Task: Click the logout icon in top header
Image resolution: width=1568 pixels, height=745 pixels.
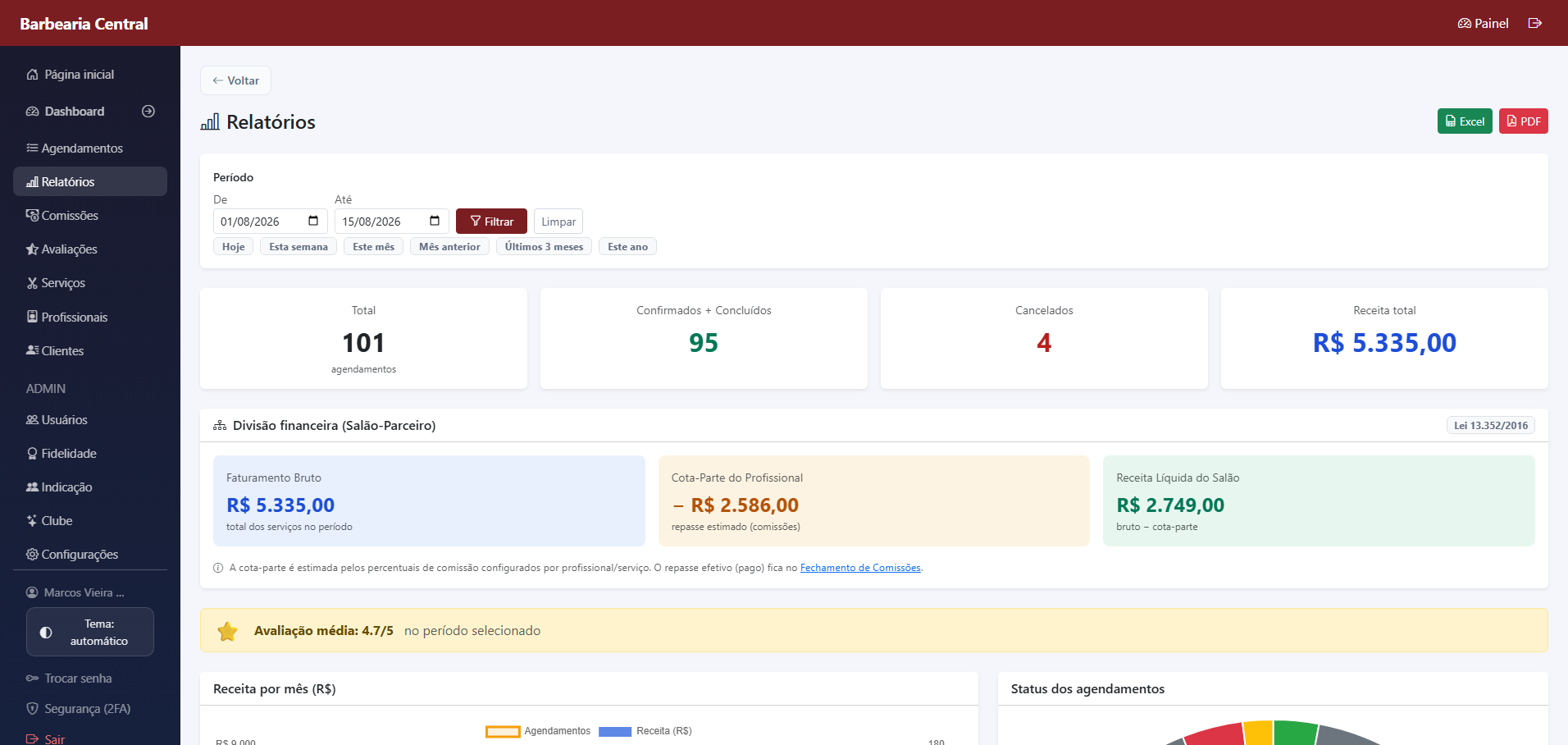Action: pos(1535,23)
